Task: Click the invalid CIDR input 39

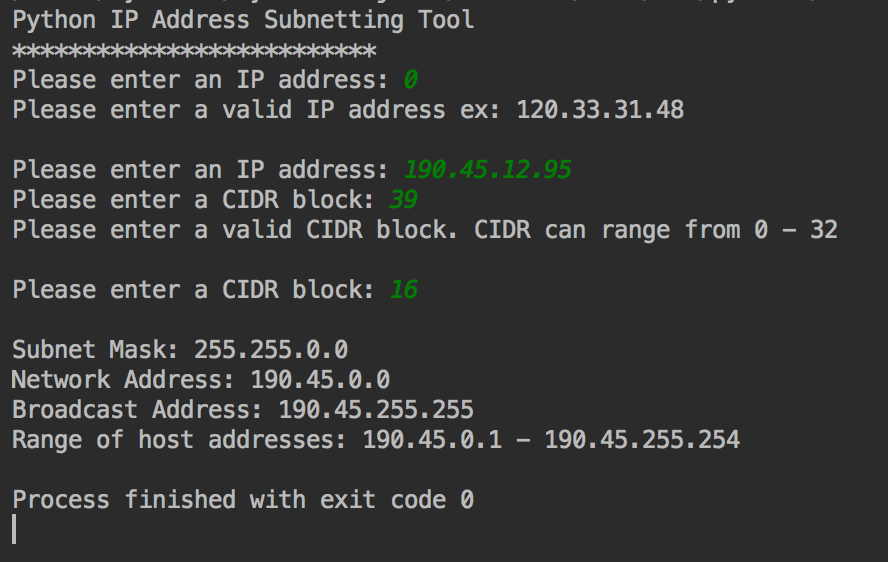Action: (404, 200)
